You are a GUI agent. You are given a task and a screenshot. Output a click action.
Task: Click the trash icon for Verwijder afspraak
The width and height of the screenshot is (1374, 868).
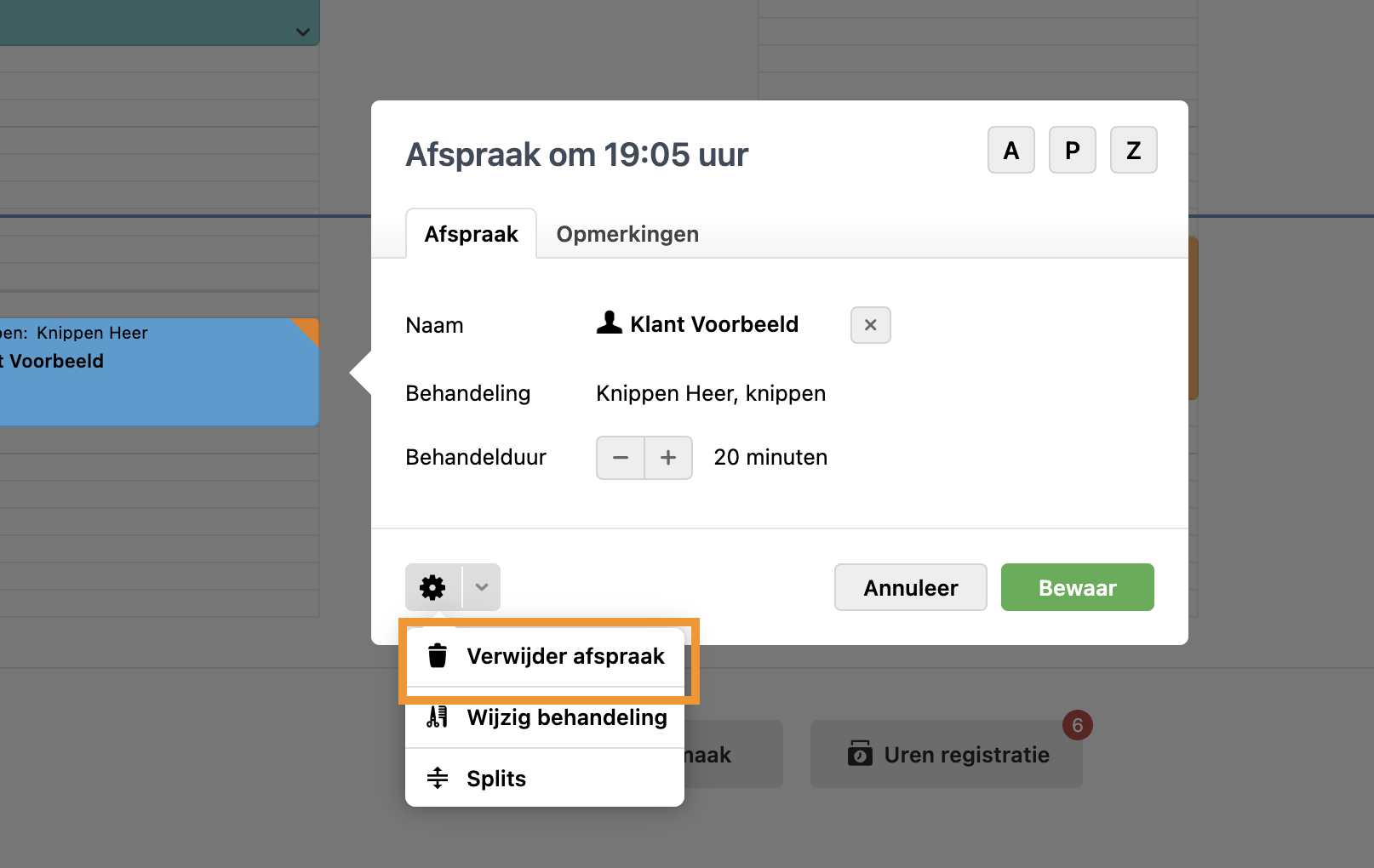coord(438,656)
